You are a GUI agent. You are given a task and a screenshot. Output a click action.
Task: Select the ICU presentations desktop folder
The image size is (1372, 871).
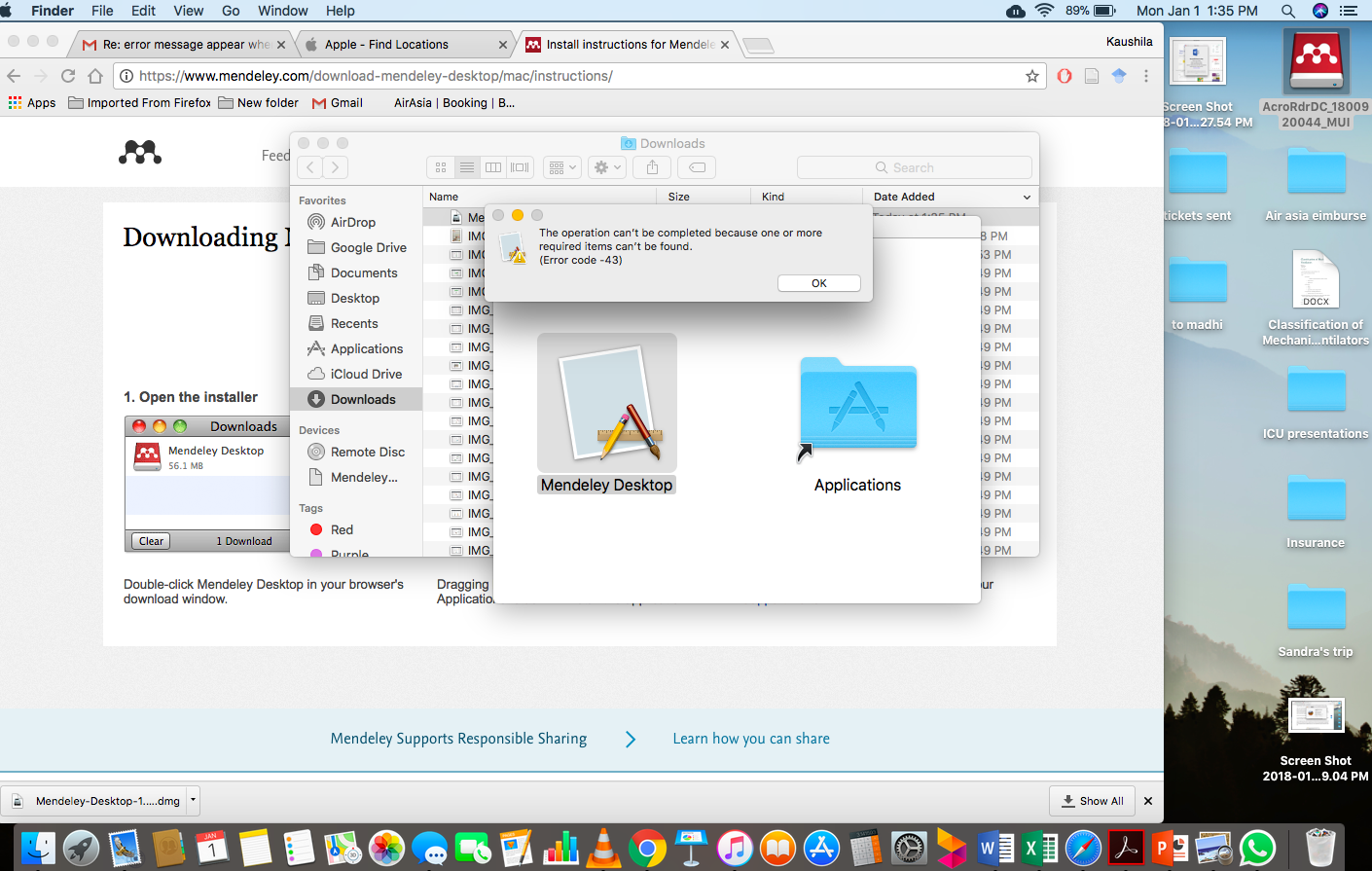(1317, 403)
